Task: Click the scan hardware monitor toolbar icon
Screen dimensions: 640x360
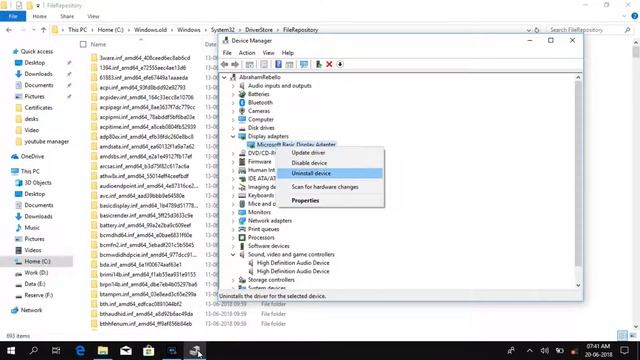Action: 304,64
